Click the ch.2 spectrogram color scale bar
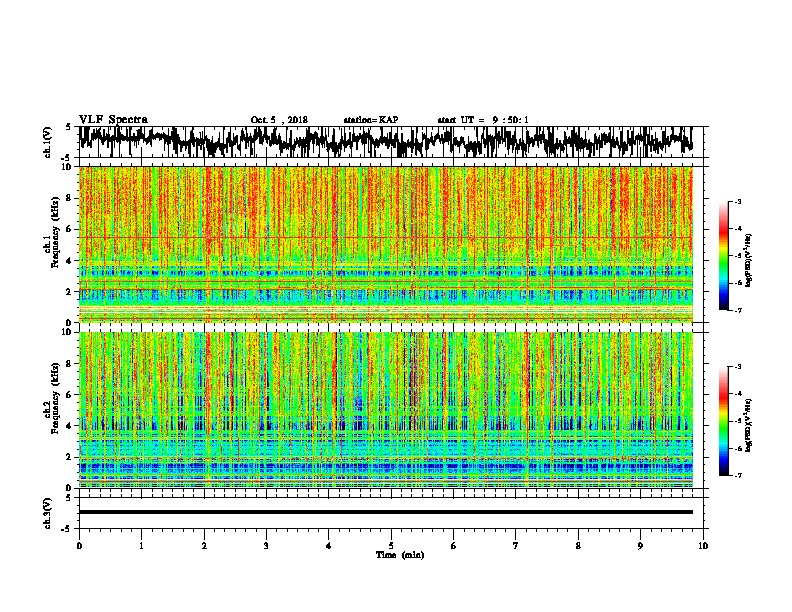This screenshot has height=612, width=792. point(723,421)
